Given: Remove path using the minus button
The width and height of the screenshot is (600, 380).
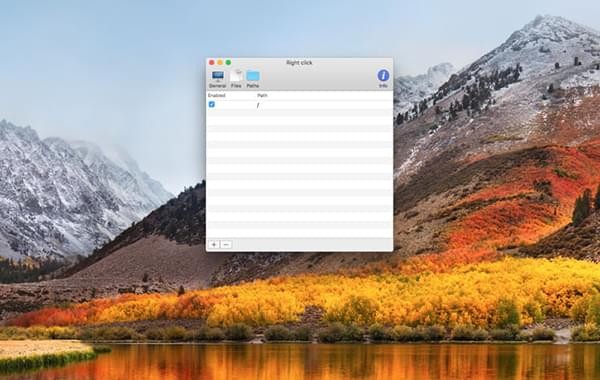Looking at the screenshot, I should [226, 245].
